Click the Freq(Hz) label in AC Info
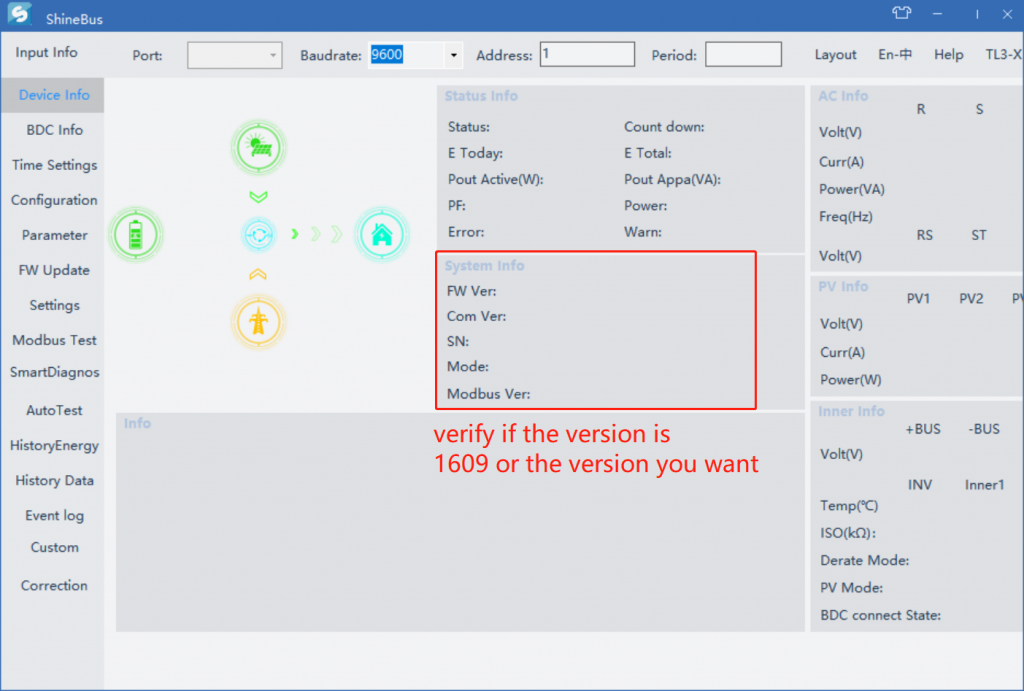 coord(845,217)
